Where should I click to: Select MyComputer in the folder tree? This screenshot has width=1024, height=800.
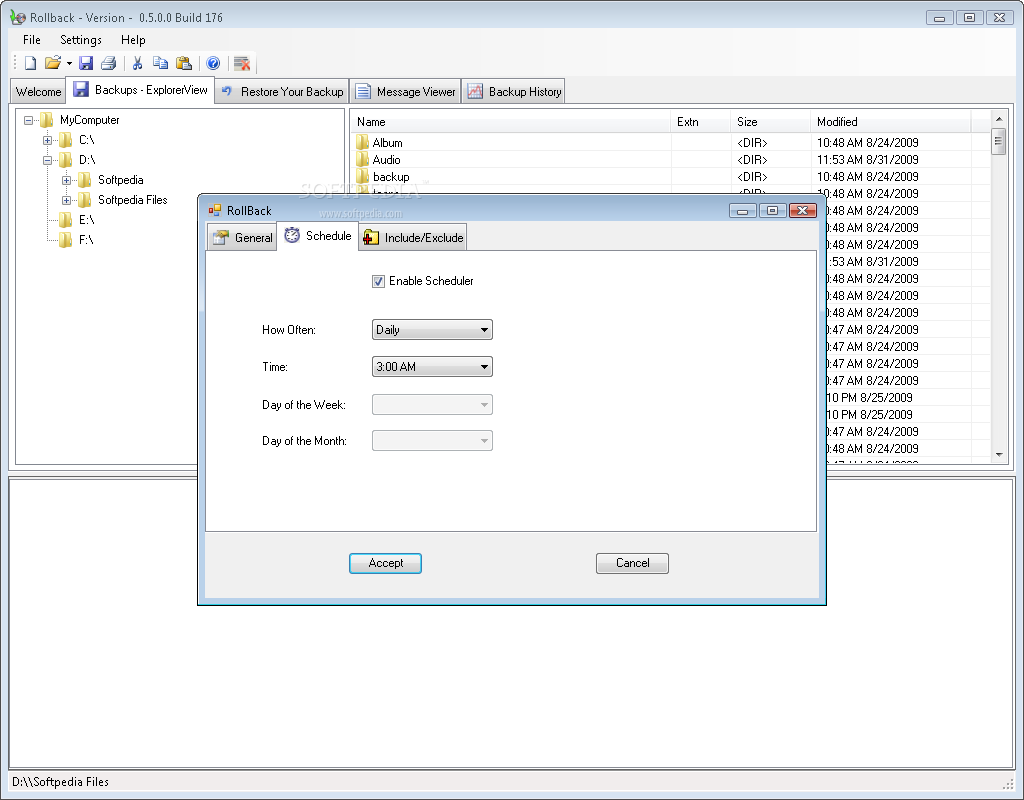89,120
